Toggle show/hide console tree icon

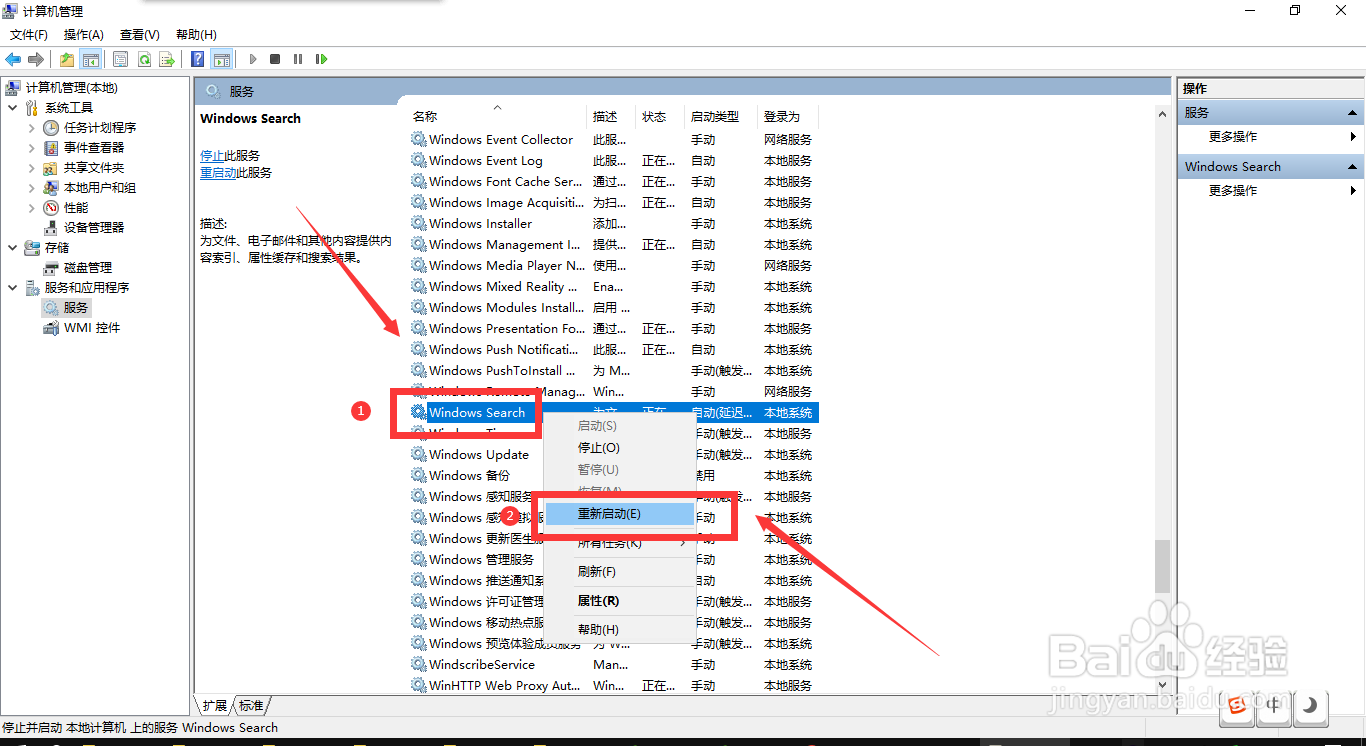click(90, 59)
